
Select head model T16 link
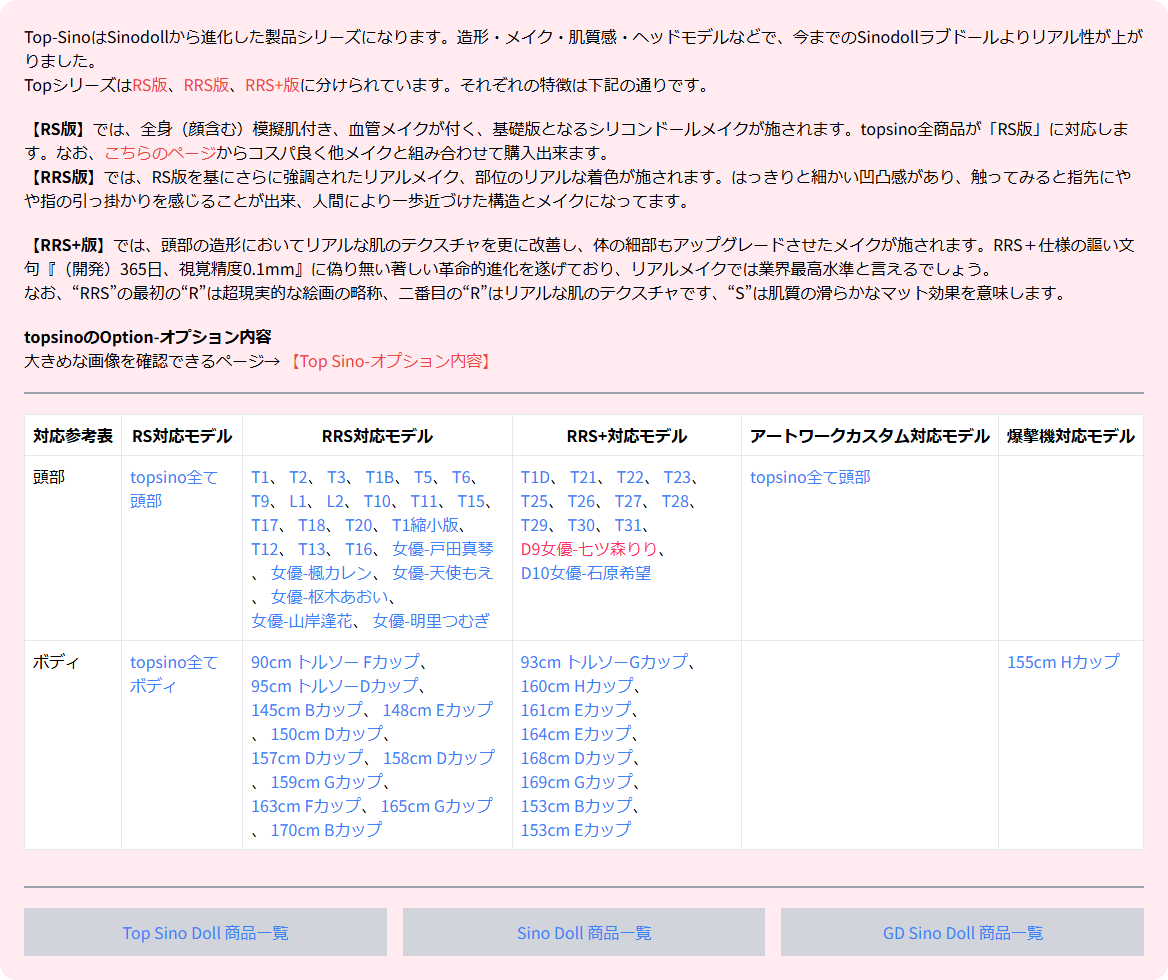359,549
